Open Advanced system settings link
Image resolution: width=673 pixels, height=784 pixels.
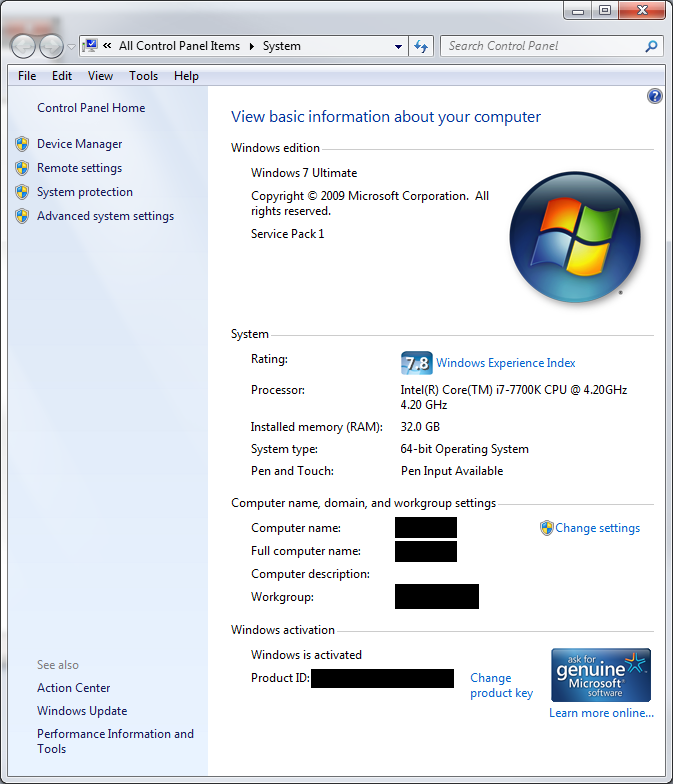106,216
